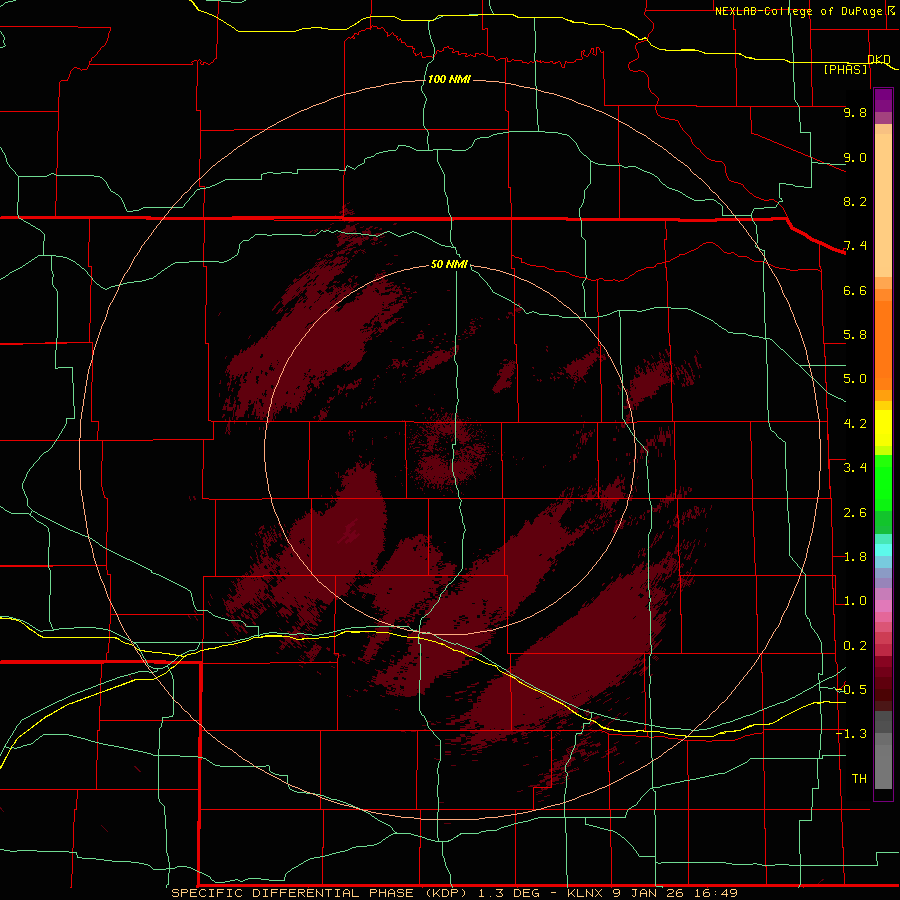Image resolution: width=900 pixels, height=900 pixels.
Task: Click the 1.0 value on color scale
Action: pyautogui.click(x=855, y=601)
